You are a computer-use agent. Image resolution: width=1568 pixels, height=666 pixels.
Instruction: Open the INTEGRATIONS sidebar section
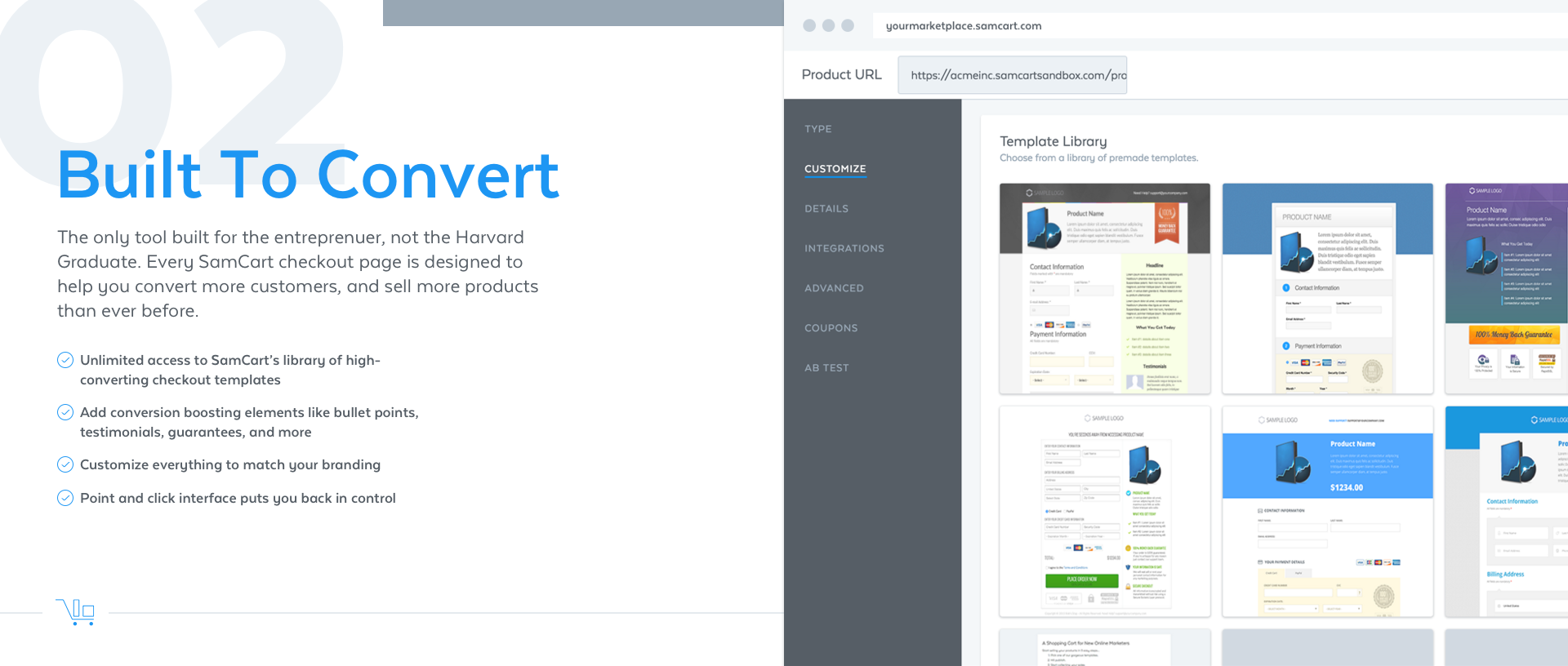coord(844,249)
